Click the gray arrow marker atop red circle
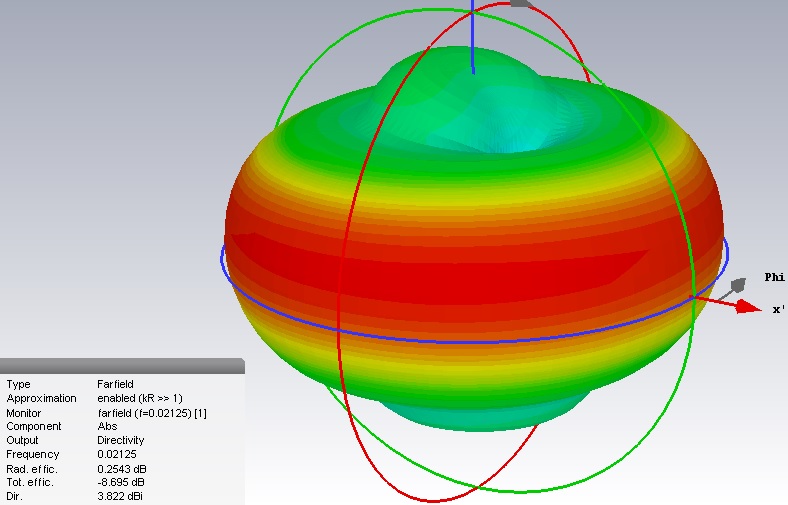This screenshot has height=505, width=788. point(521,4)
